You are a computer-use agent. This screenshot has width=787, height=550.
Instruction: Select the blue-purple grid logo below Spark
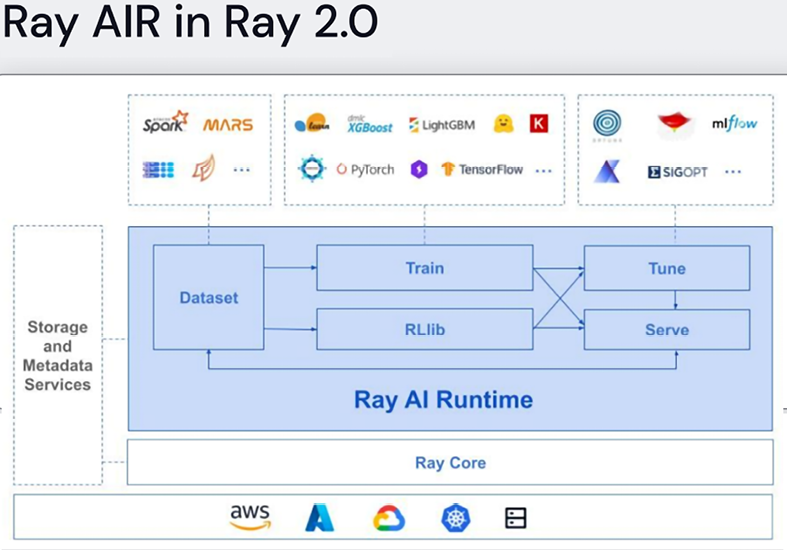[x=158, y=170]
